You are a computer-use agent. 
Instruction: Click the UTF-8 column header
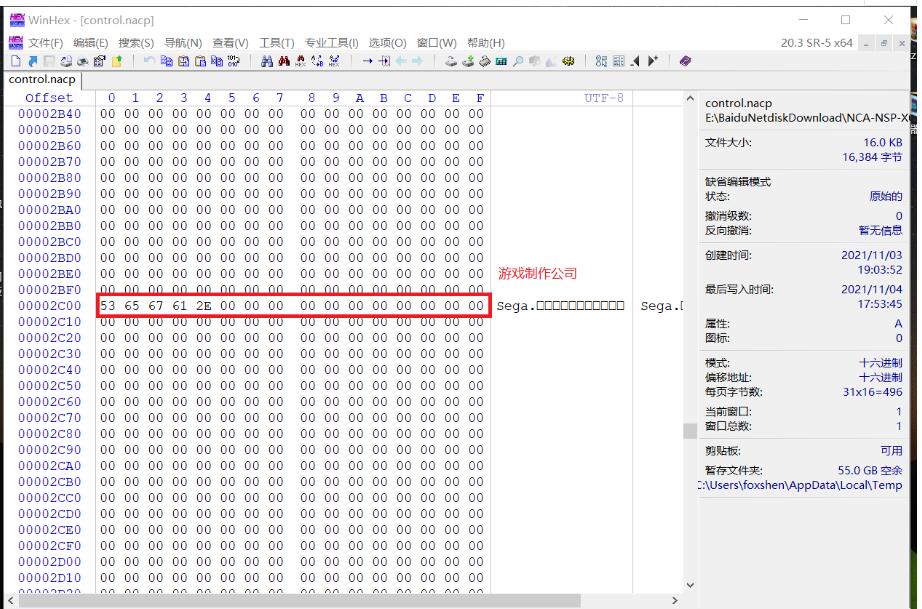(x=603, y=98)
